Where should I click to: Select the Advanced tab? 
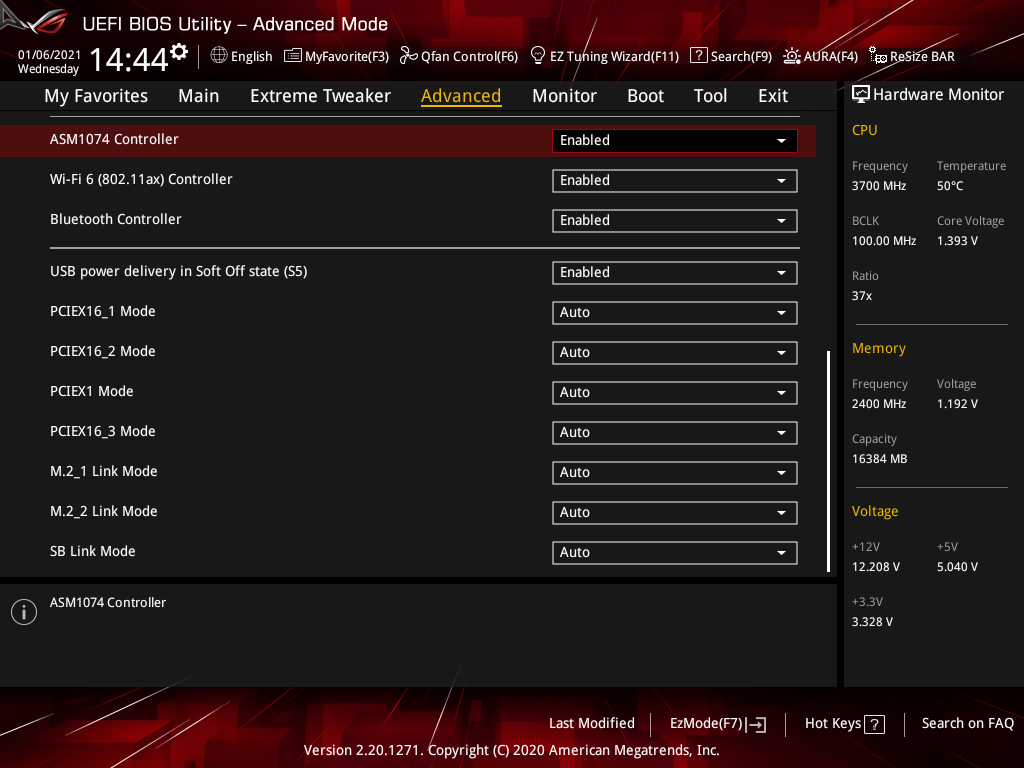(461, 96)
